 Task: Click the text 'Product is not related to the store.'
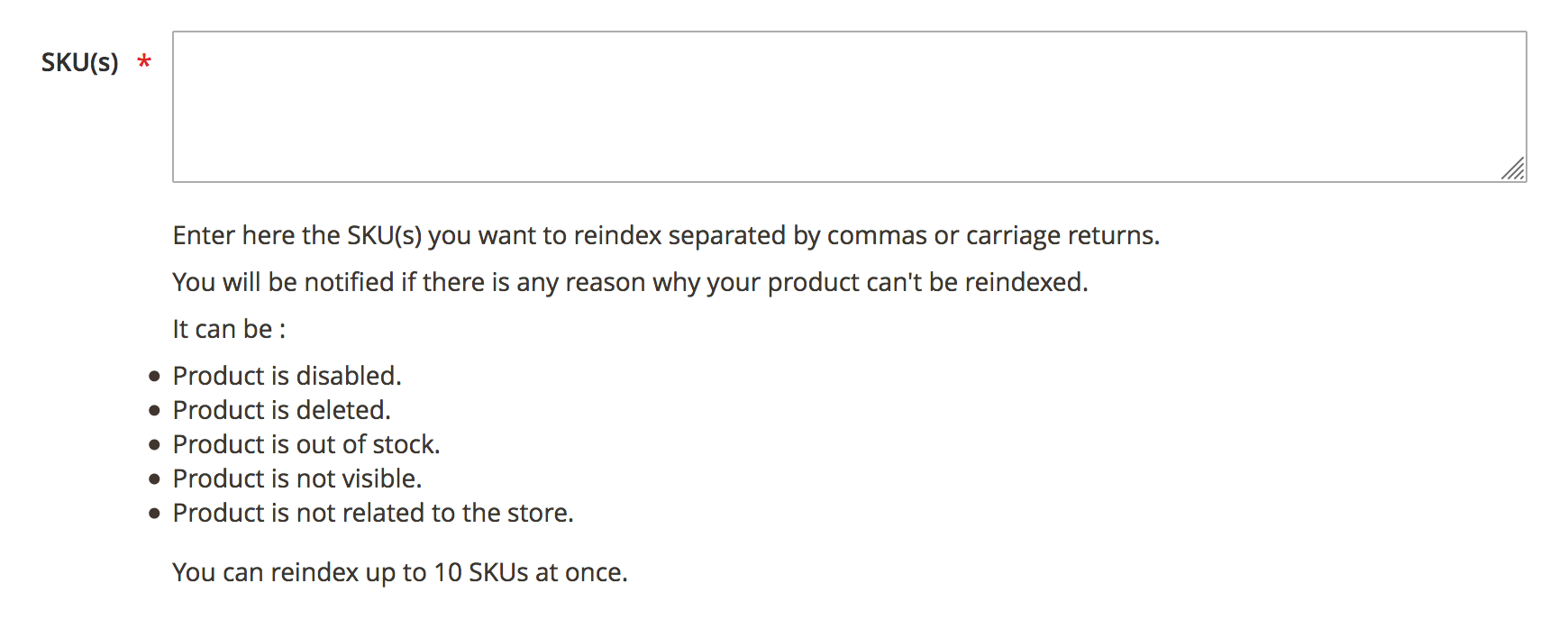tap(373, 513)
